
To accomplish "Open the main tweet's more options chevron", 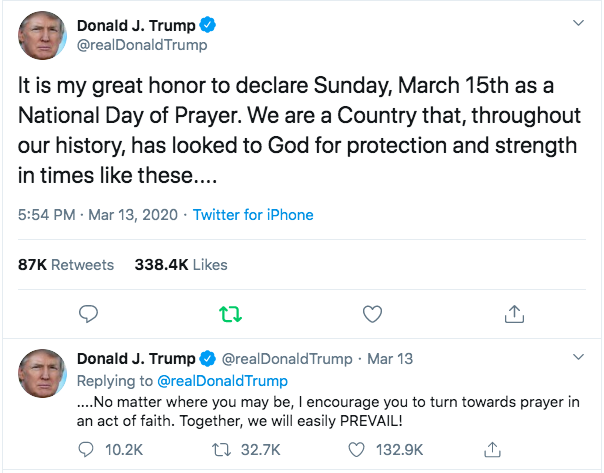I will click(x=578, y=23).
